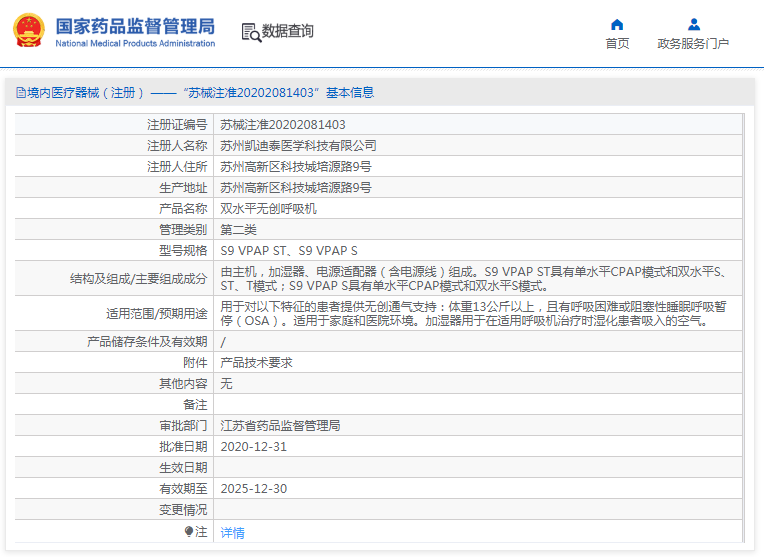Click the document icon before 境内医疗器械

(20, 93)
